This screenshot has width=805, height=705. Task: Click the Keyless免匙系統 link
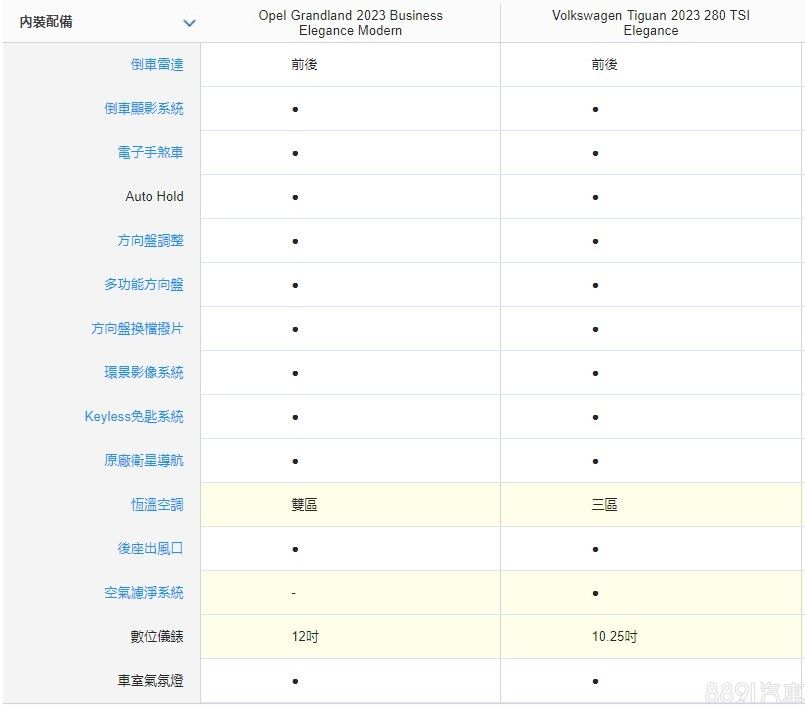pyautogui.click(x=134, y=417)
